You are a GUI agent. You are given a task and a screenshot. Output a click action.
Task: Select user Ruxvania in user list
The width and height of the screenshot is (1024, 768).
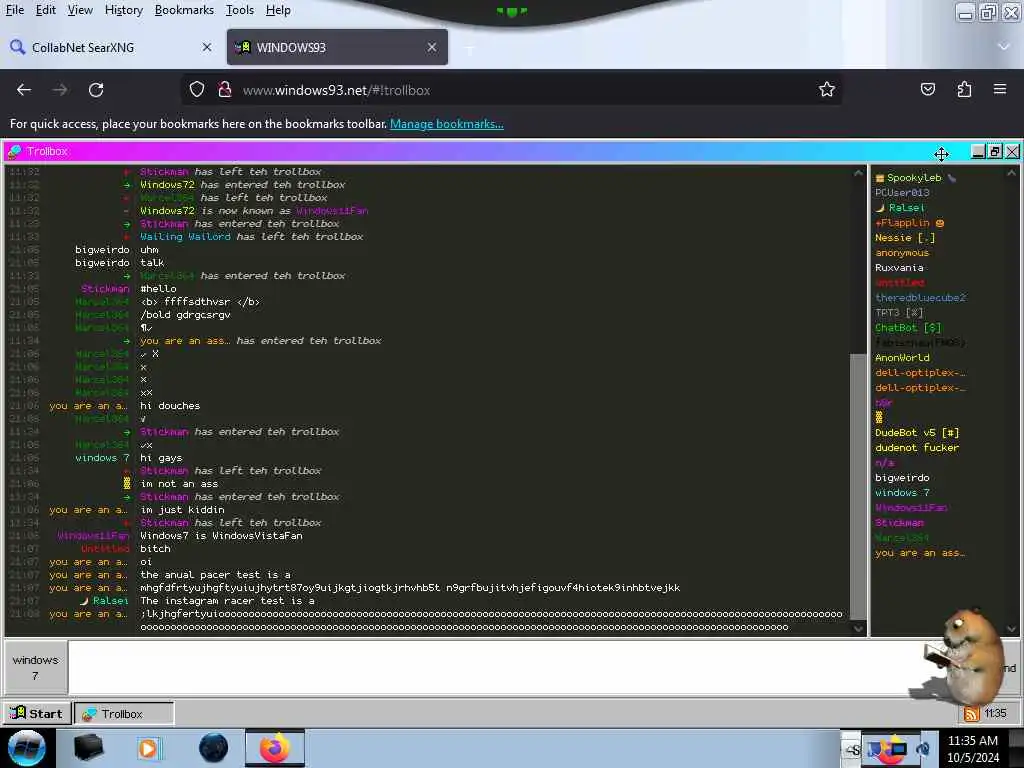pyautogui.click(x=899, y=268)
